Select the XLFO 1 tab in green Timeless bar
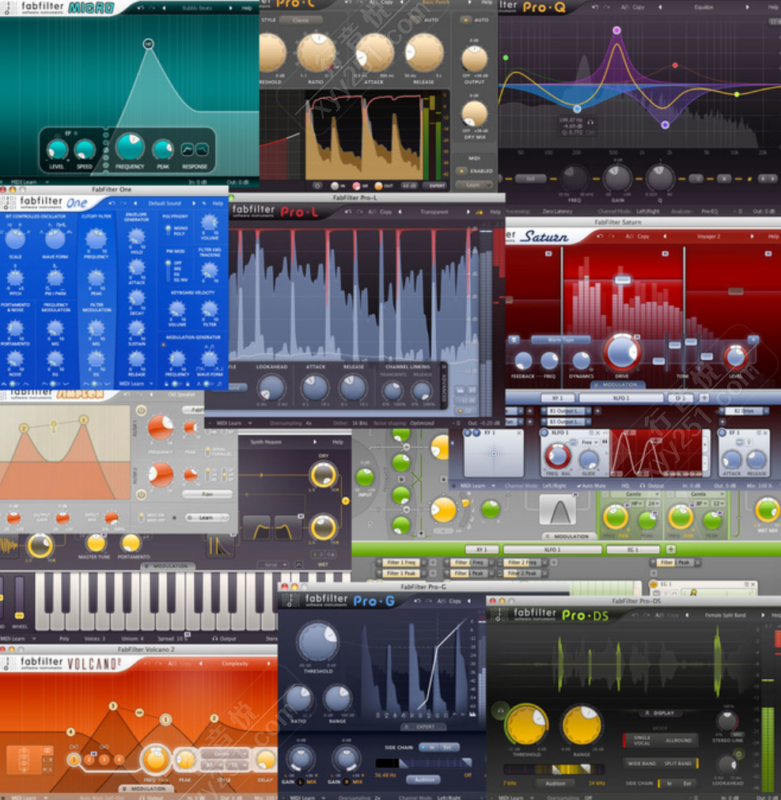Viewport: 781px width, 800px height. [552, 549]
